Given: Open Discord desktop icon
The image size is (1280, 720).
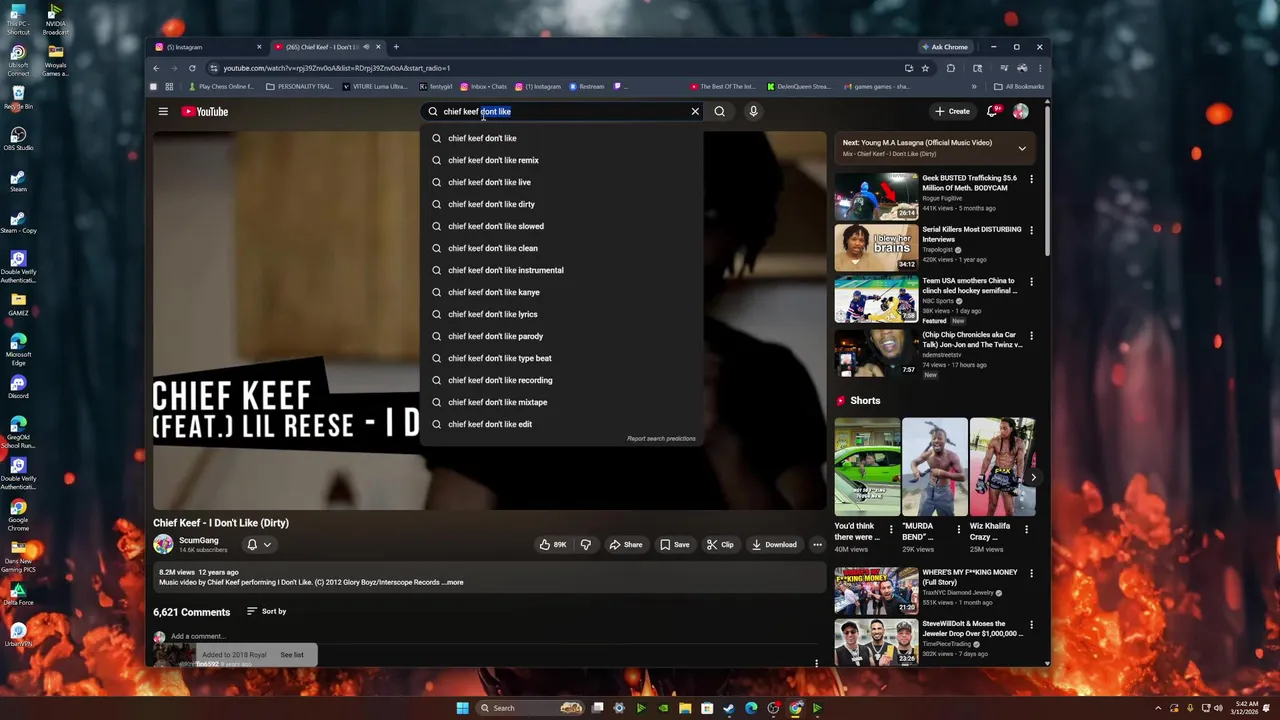Looking at the screenshot, I should click(x=18, y=386).
